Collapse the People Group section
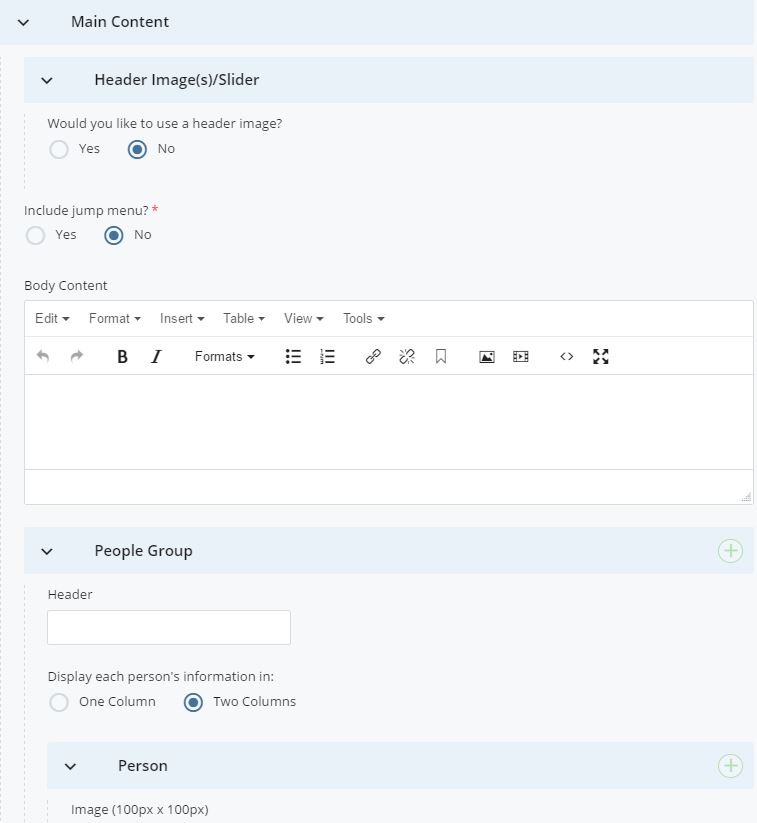Viewport: 757px width, 823px height. click(47, 551)
